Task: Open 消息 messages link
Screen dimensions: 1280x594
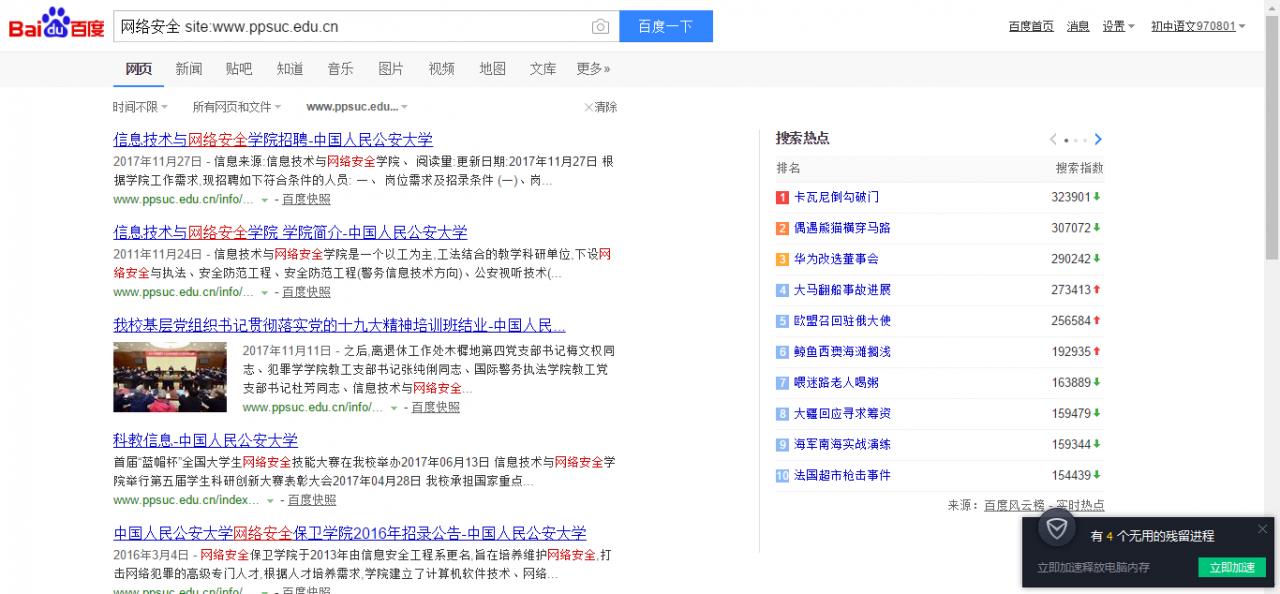Action: (1078, 26)
